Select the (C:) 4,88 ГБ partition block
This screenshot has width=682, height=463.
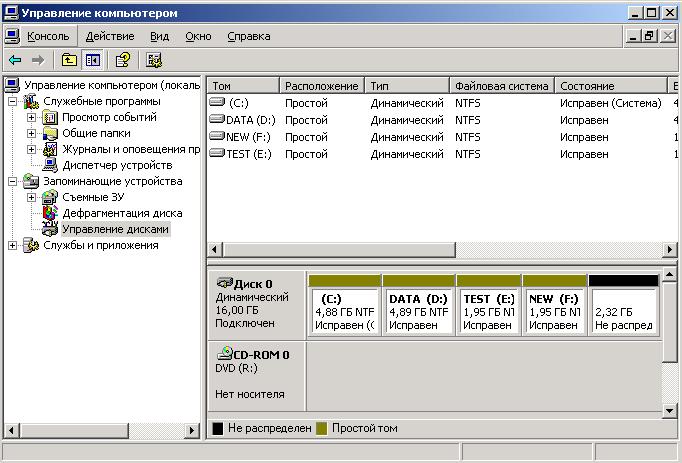point(344,305)
